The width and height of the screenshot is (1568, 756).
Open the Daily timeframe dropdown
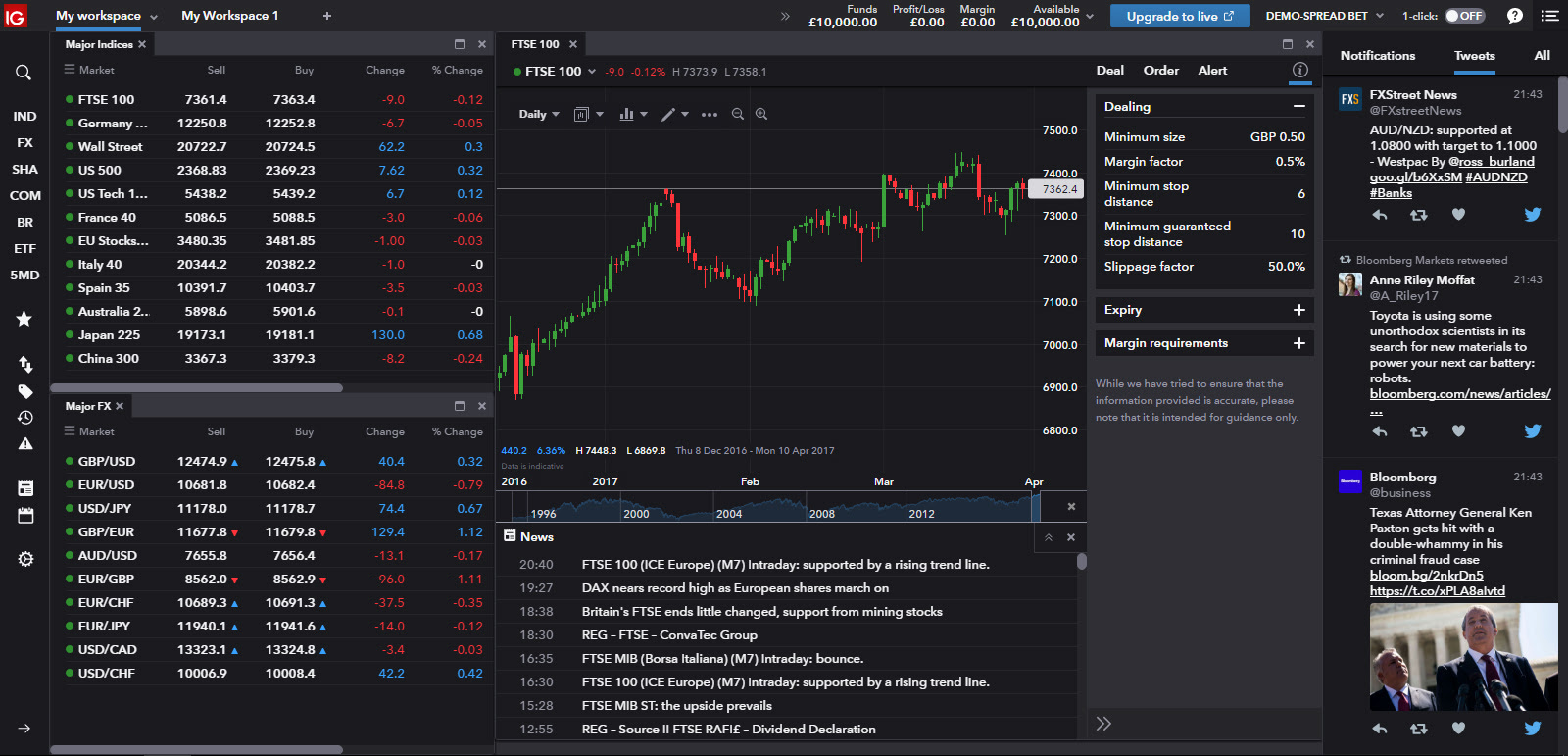(x=539, y=114)
